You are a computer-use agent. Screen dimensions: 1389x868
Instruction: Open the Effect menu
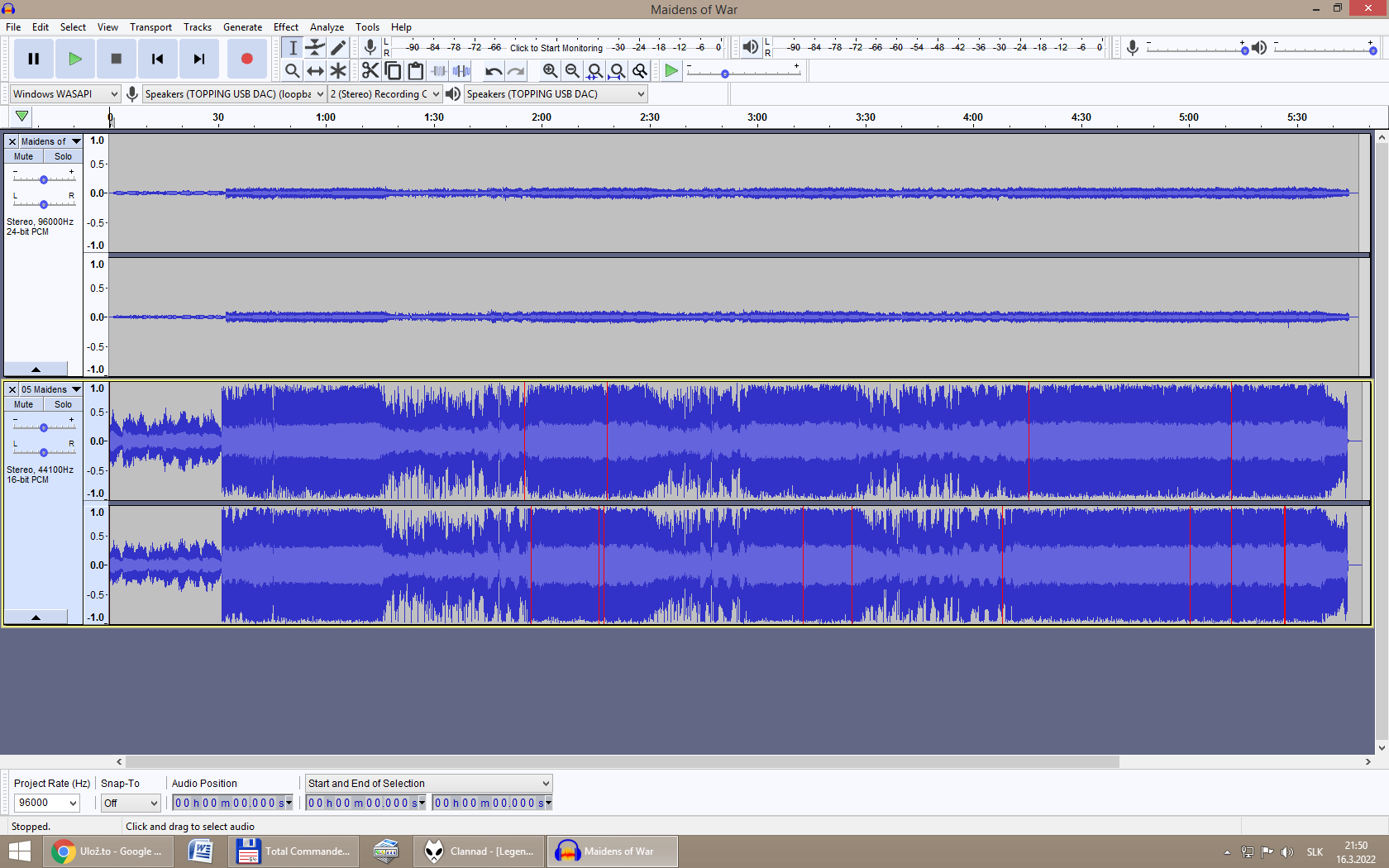(285, 27)
